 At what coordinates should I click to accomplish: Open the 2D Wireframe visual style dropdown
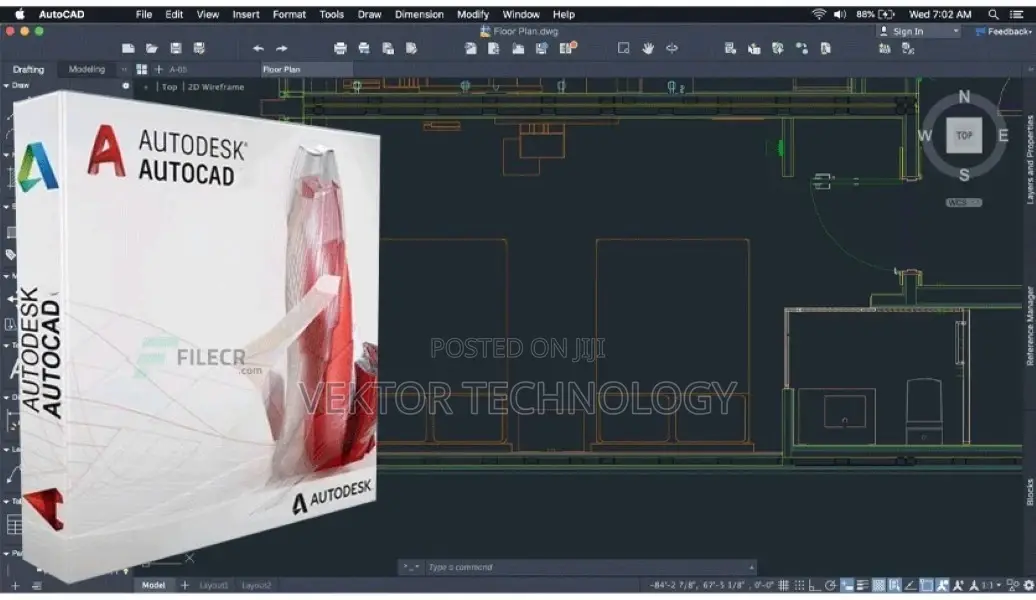(216, 87)
